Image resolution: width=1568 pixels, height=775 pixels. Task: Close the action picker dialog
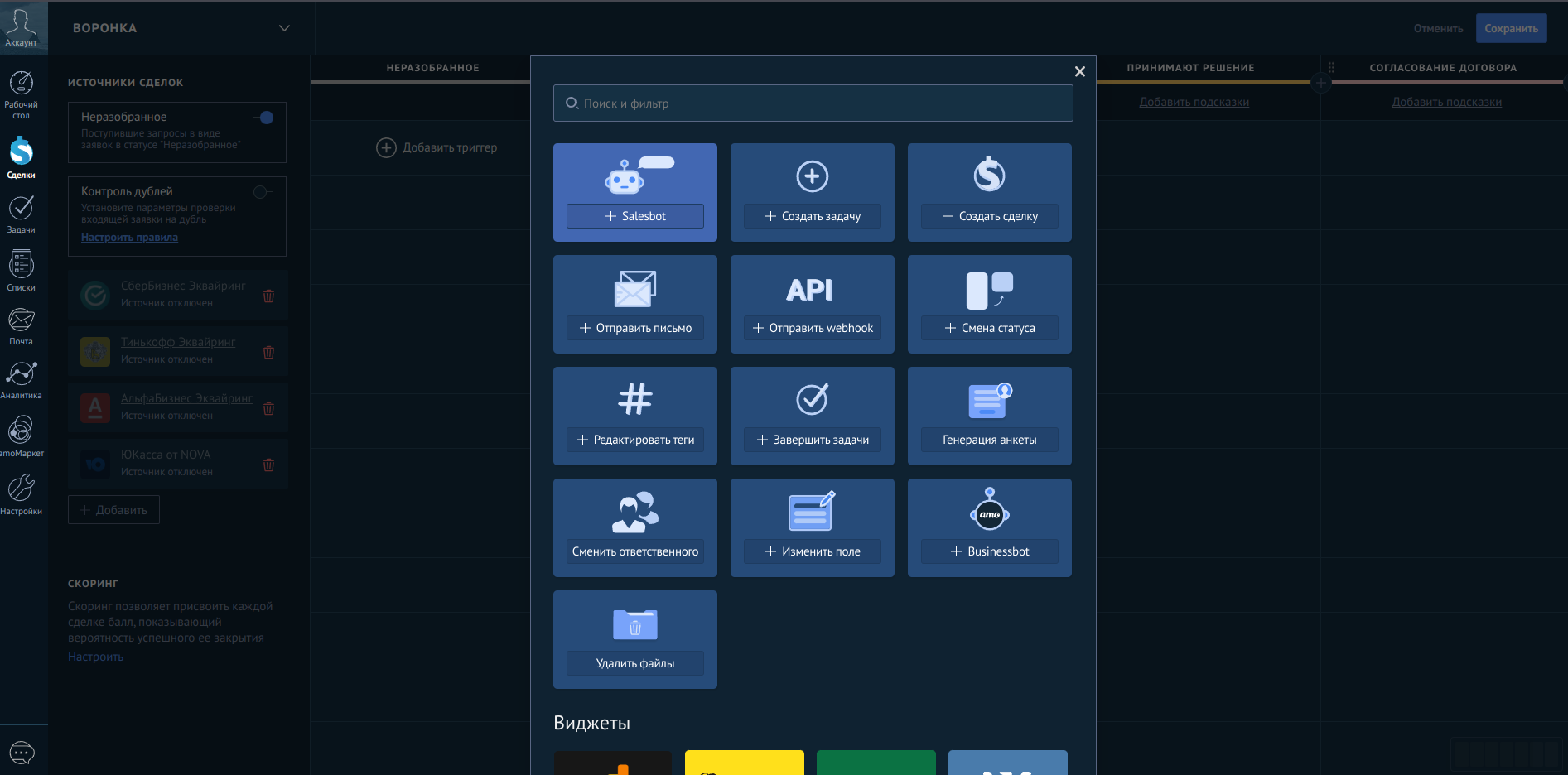pos(1079,72)
